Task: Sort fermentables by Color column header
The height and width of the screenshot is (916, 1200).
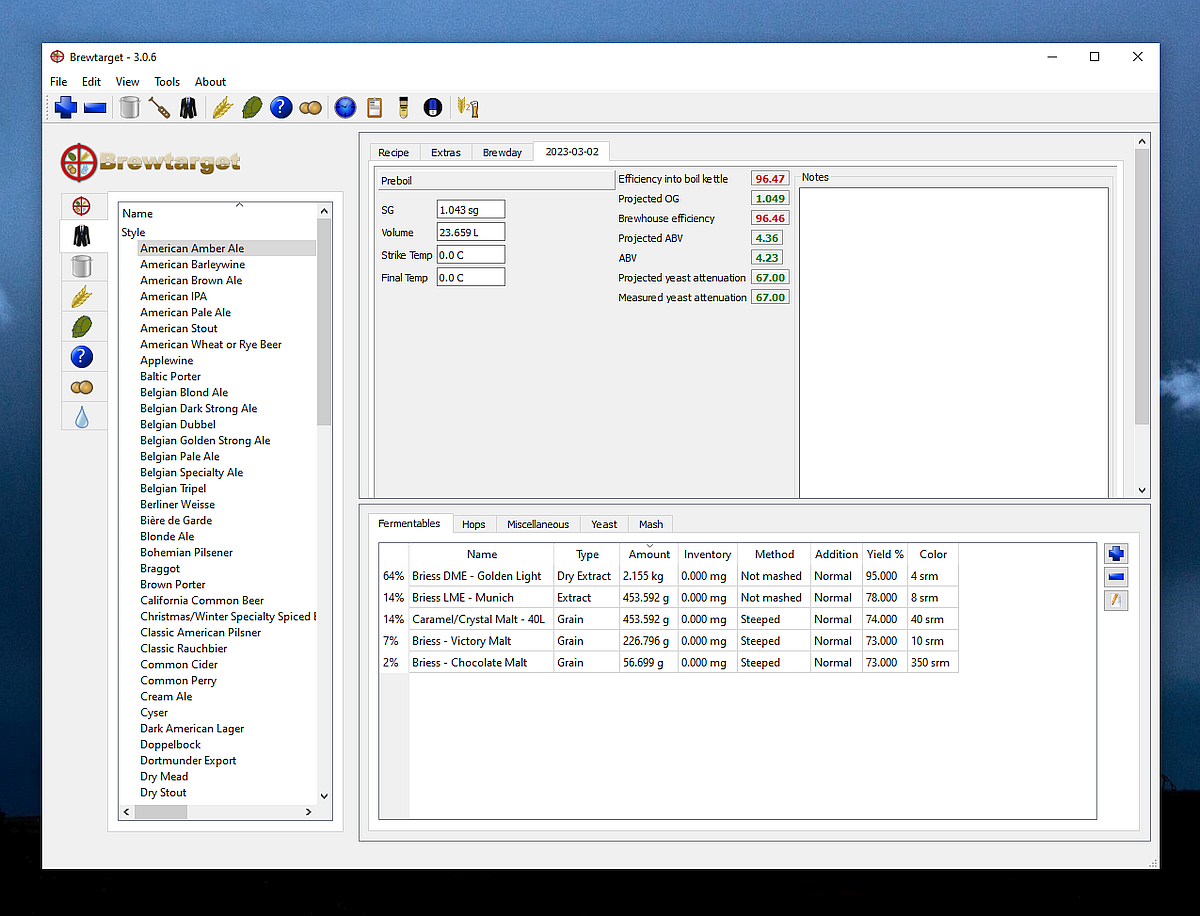Action: 933,554
